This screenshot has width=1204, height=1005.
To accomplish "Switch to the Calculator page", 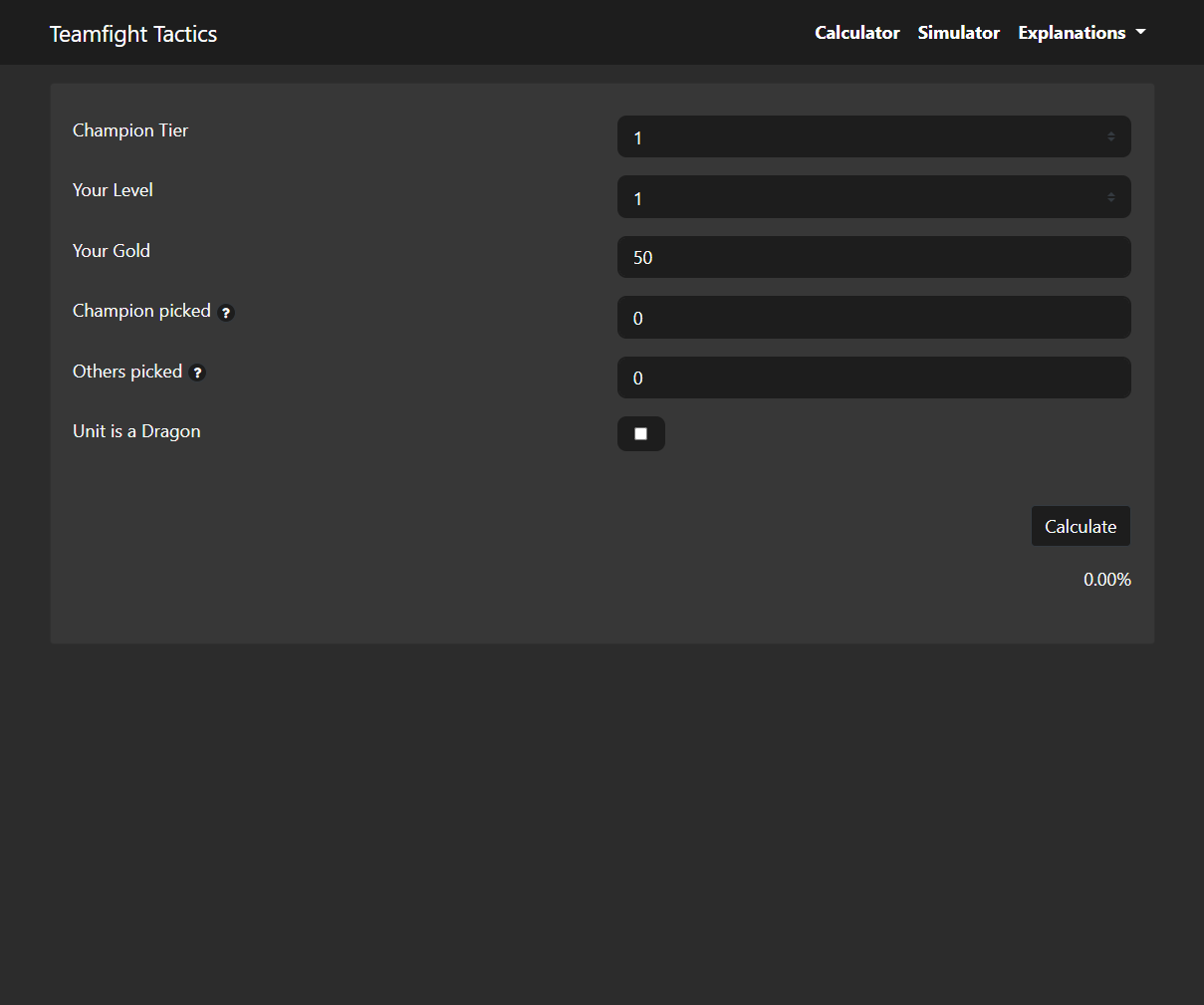I will click(x=856, y=32).
